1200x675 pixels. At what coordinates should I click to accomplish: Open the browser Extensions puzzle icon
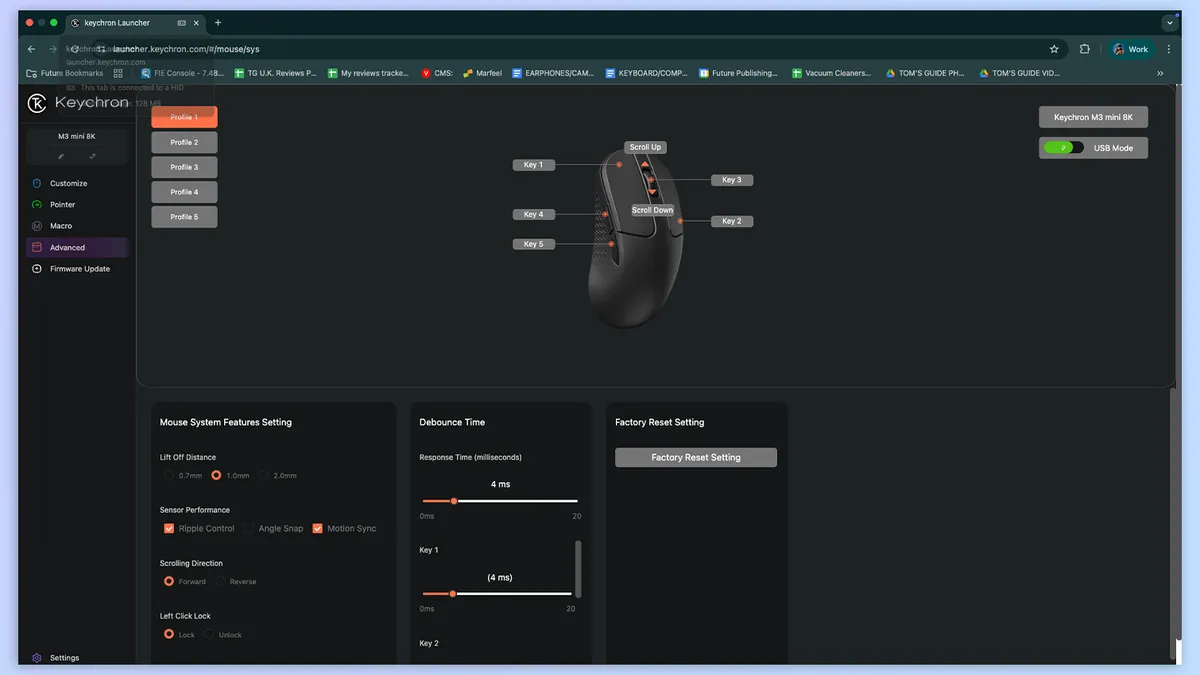point(1084,49)
